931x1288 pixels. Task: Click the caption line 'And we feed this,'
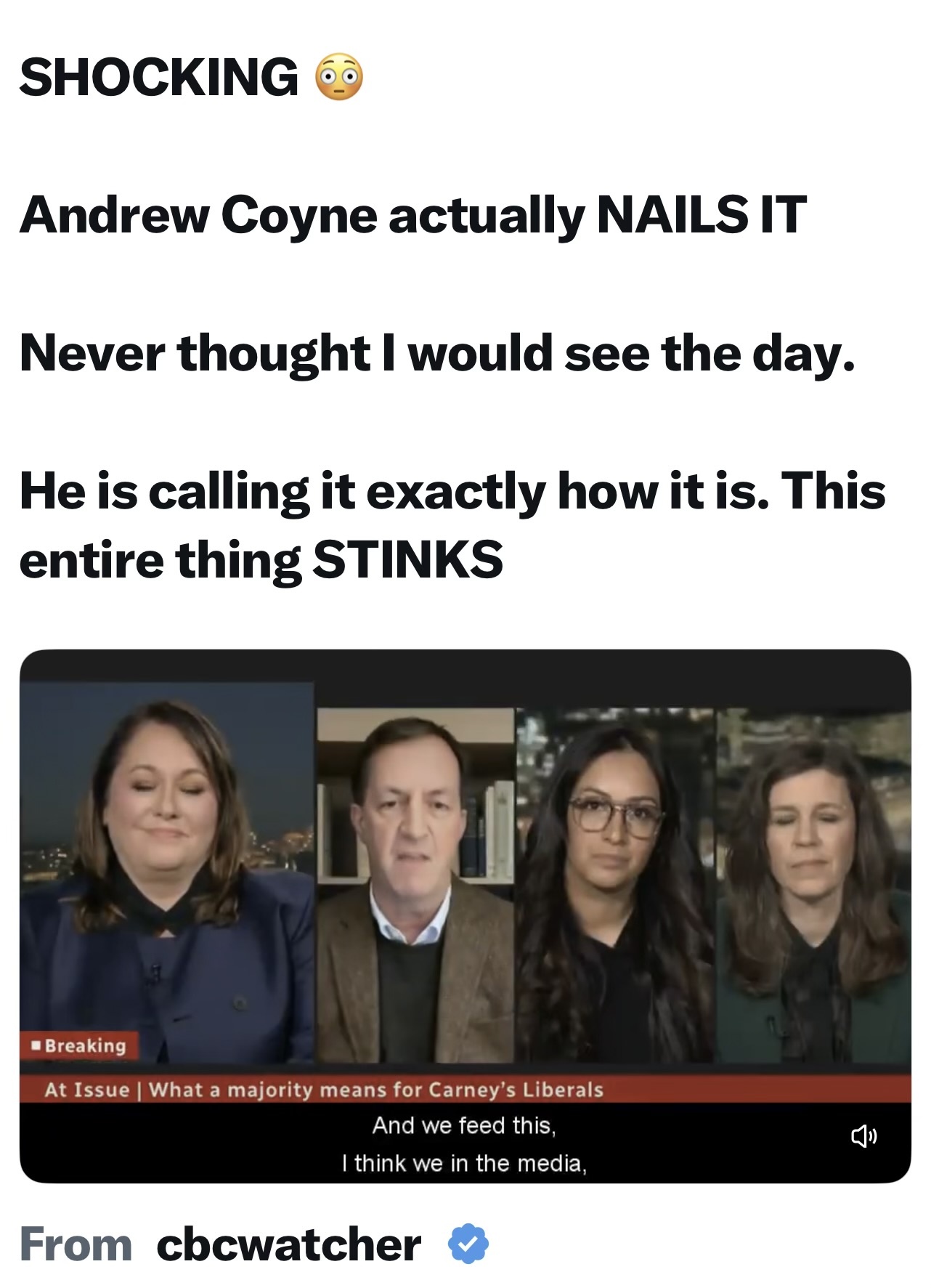pos(464,1125)
